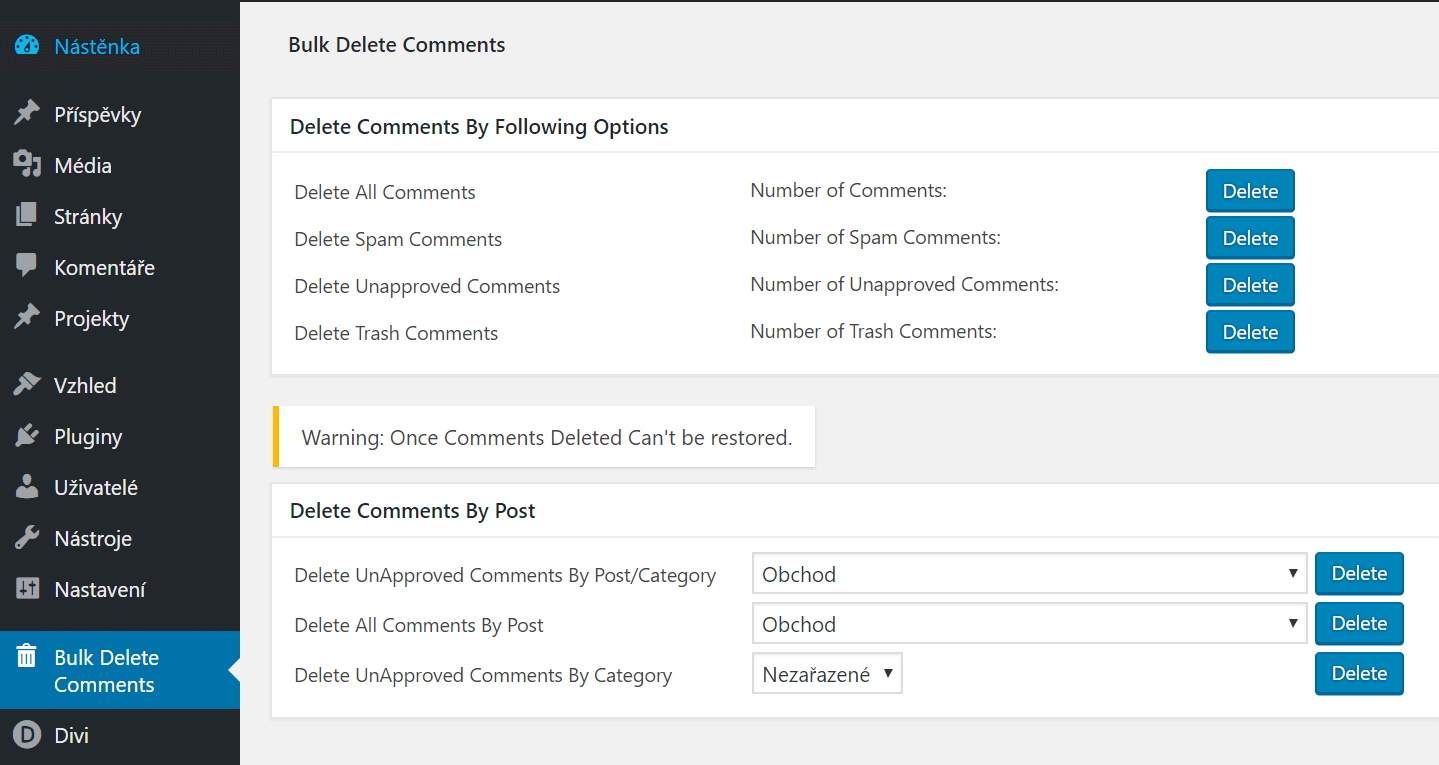Click the Pluginy plug icon
Image resolution: width=1439 pixels, height=765 pixels.
pyautogui.click(x=27, y=436)
